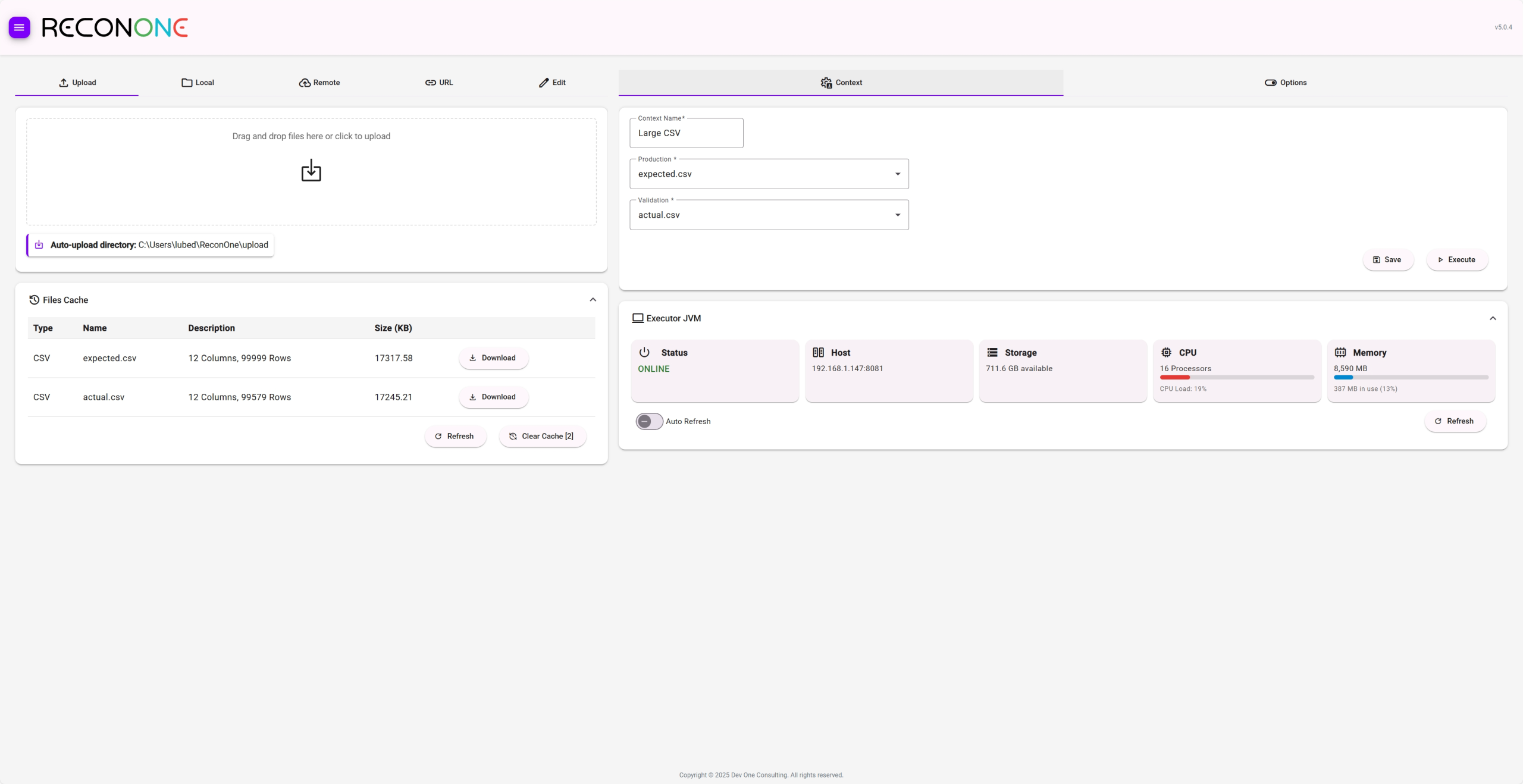Click the '16 Processors' text
Image resolution: width=1523 pixels, height=784 pixels.
(1185, 369)
